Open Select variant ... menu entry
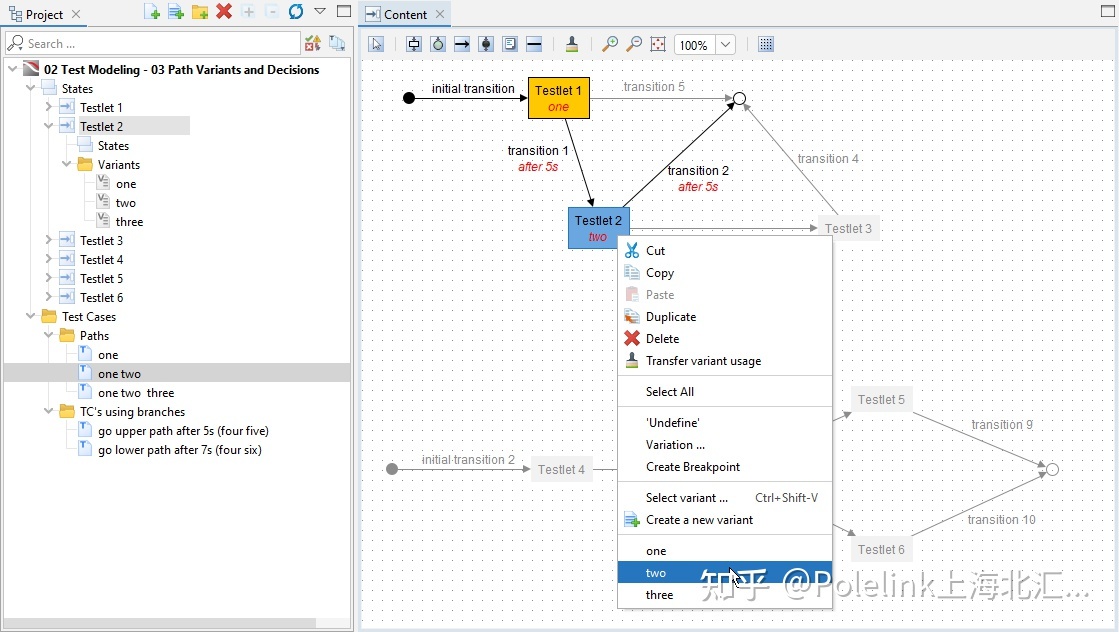The image size is (1119, 632). [x=724, y=498]
